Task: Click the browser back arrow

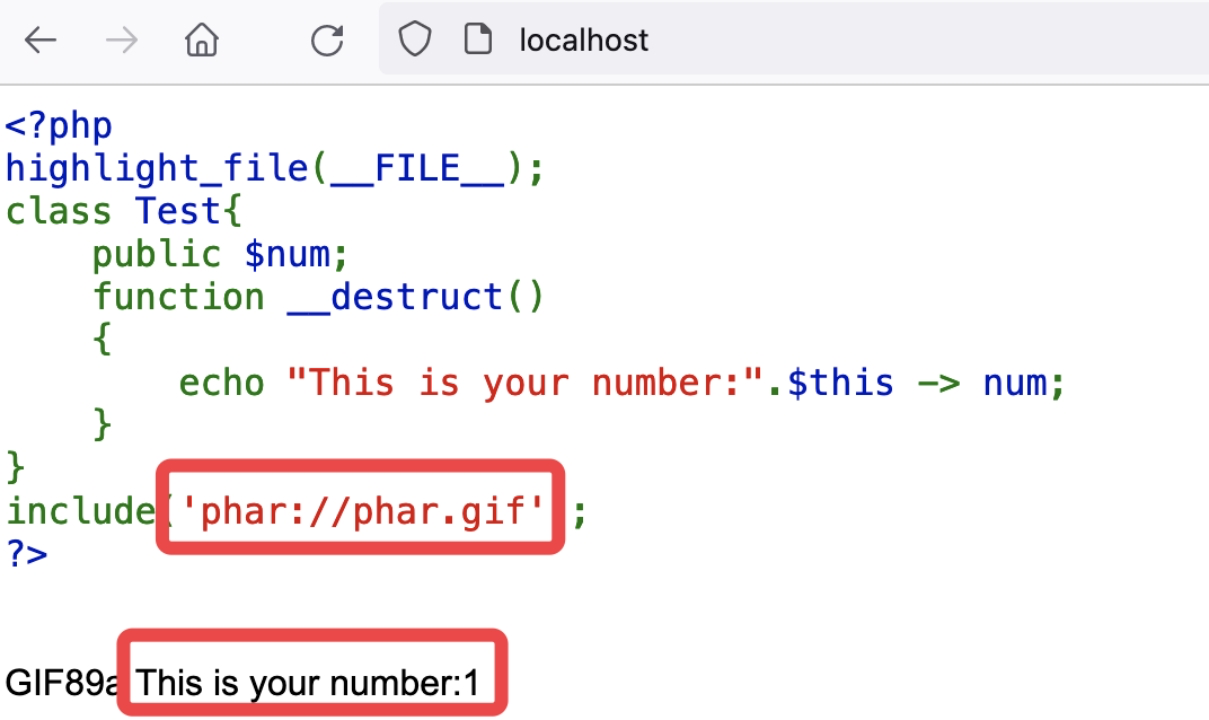Action: coord(41,41)
